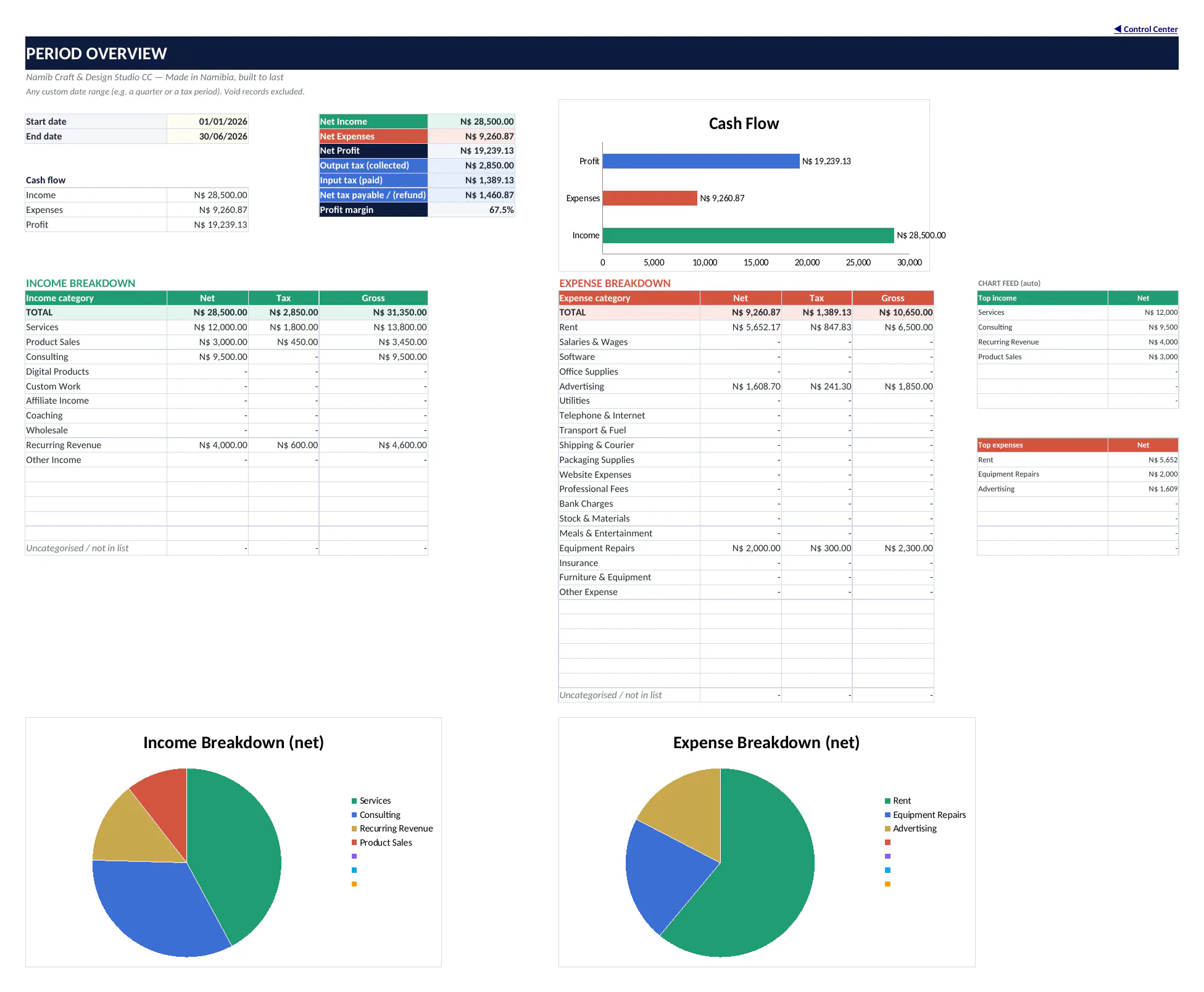Select the Expense Breakdown (net) chart title

tap(766, 743)
